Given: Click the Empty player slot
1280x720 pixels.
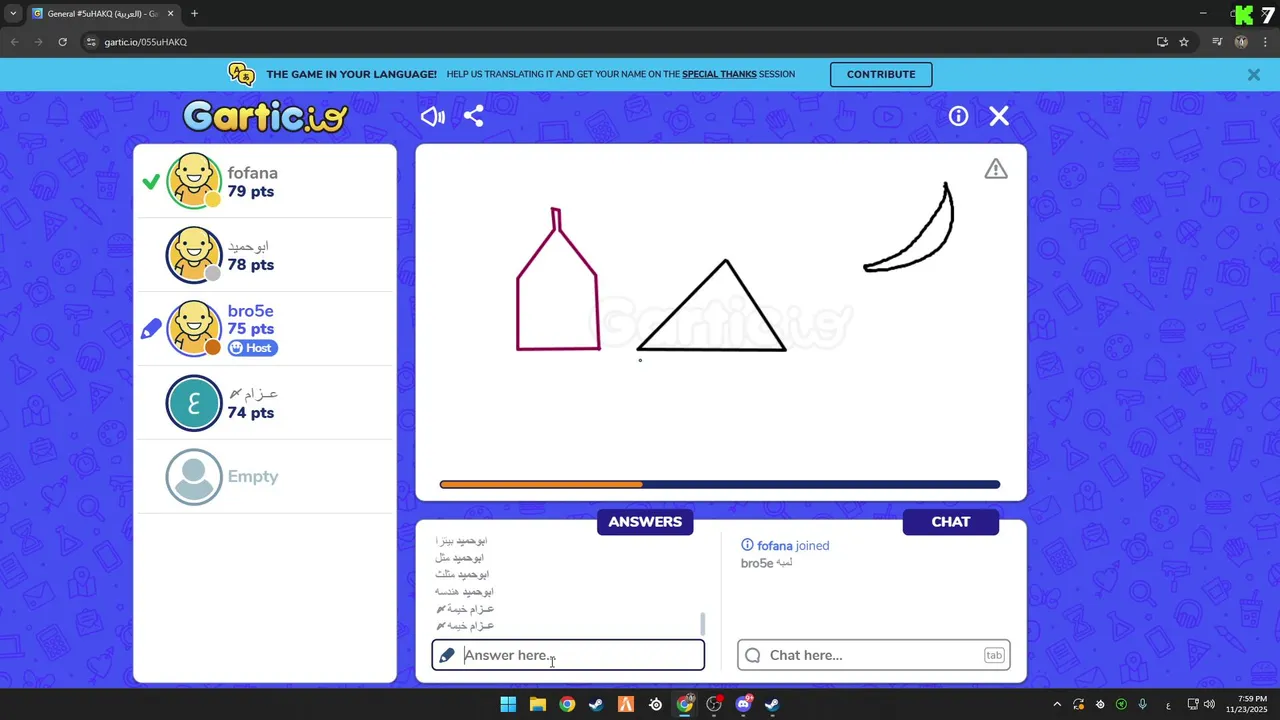Looking at the screenshot, I should tap(265, 477).
